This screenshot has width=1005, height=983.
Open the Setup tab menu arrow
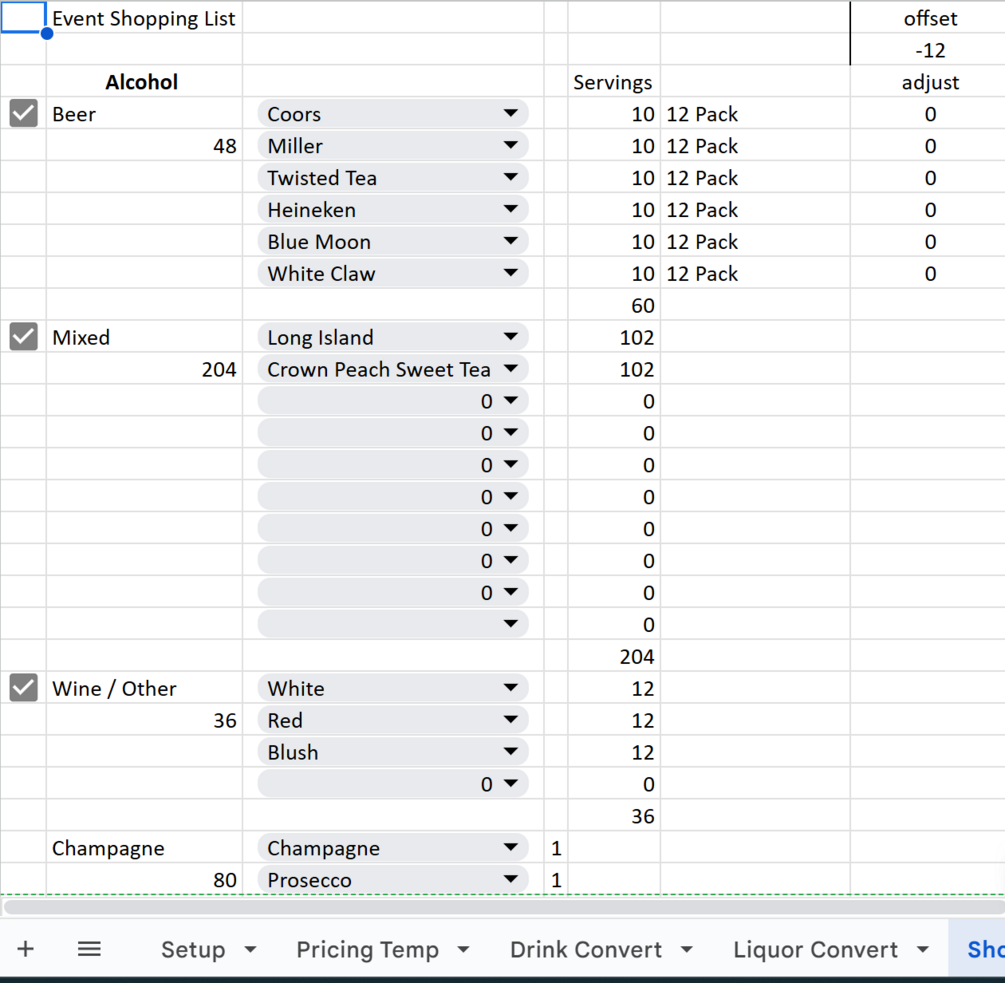click(x=251, y=950)
